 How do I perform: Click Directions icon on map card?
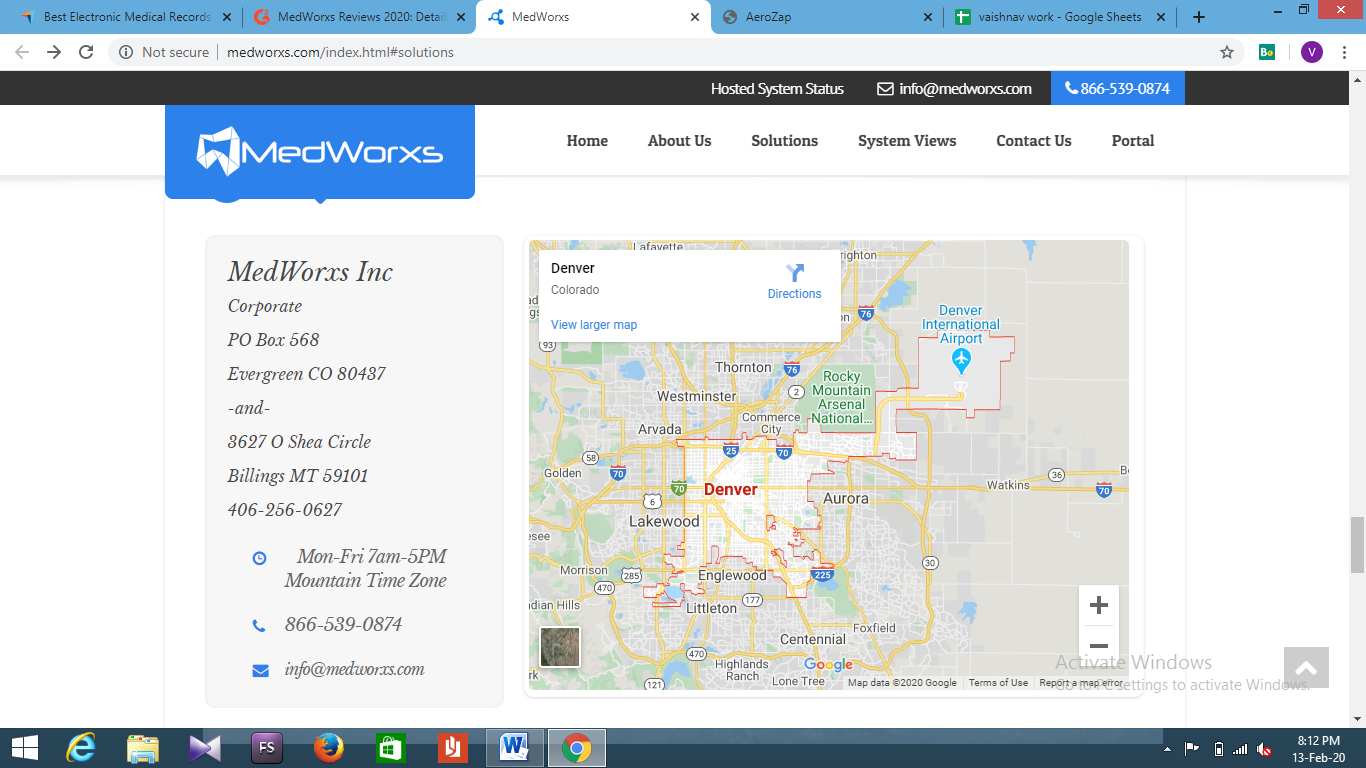point(795,273)
